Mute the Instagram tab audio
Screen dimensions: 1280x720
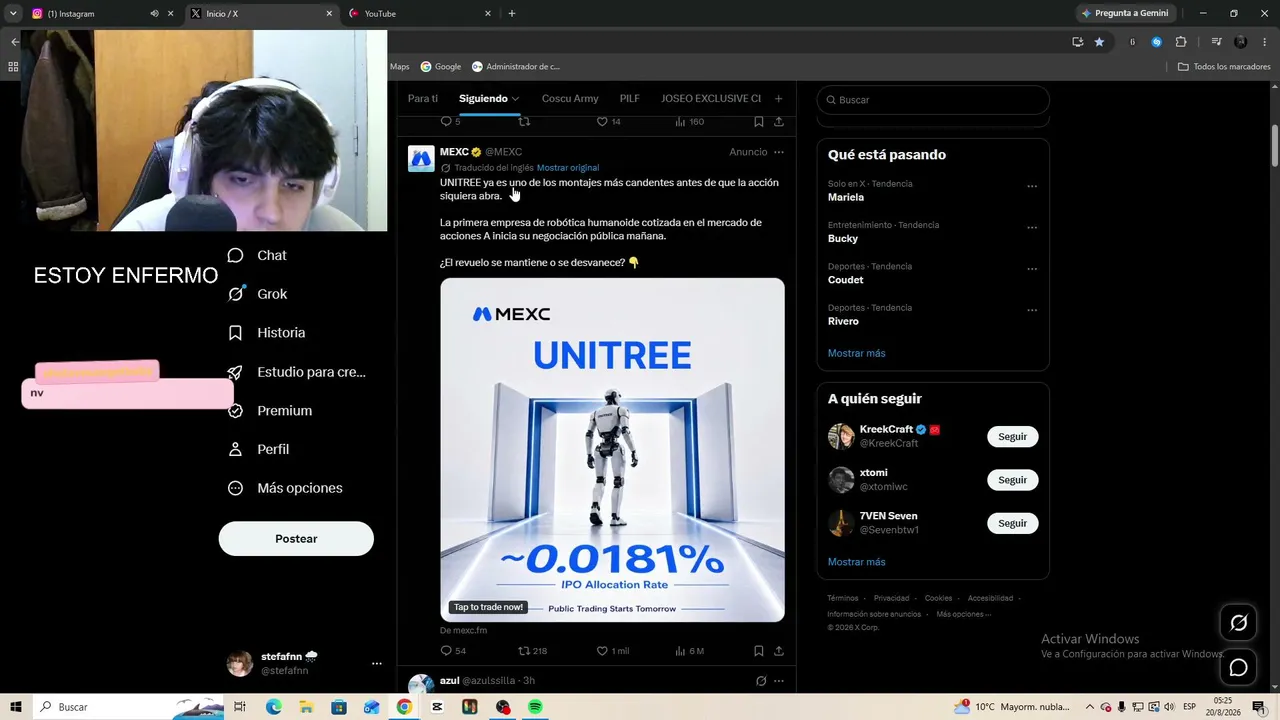click(154, 14)
